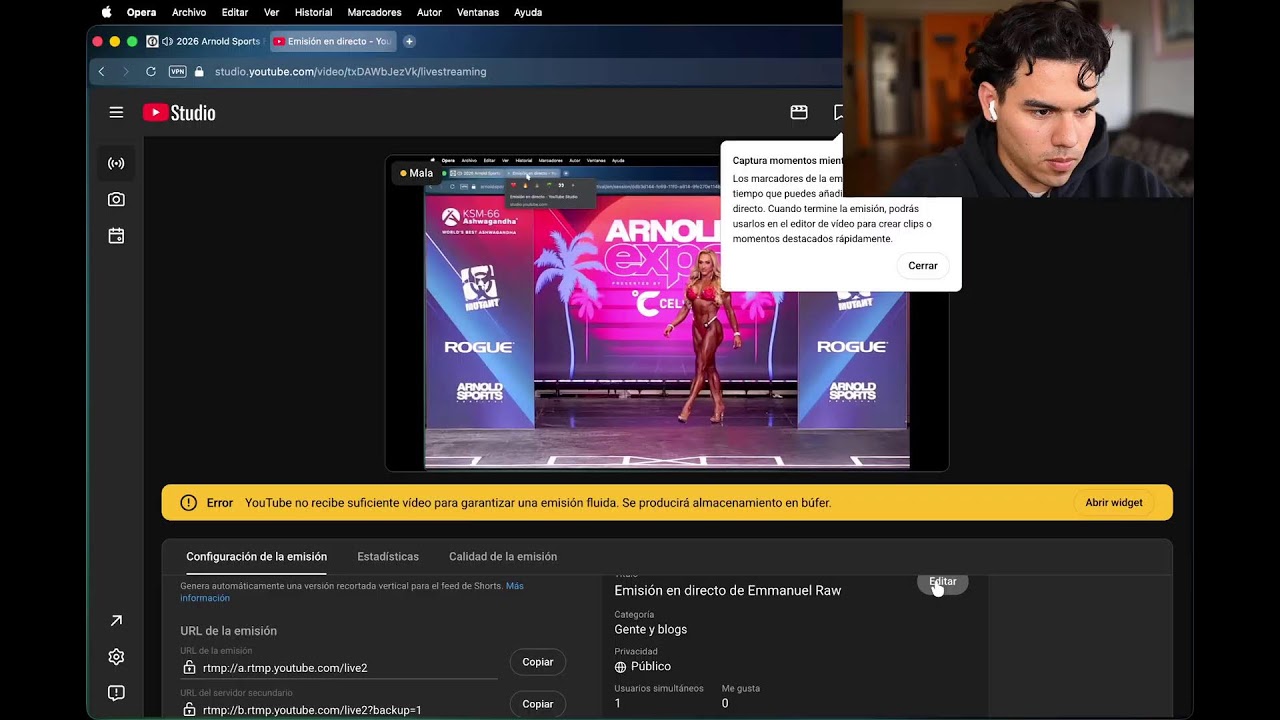The image size is (1280, 720).
Task: Open the Archivo menu
Action: [x=189, y=12]
